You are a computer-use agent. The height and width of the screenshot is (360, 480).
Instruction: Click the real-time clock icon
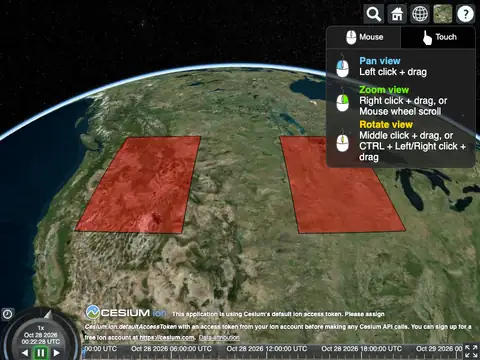7,314
